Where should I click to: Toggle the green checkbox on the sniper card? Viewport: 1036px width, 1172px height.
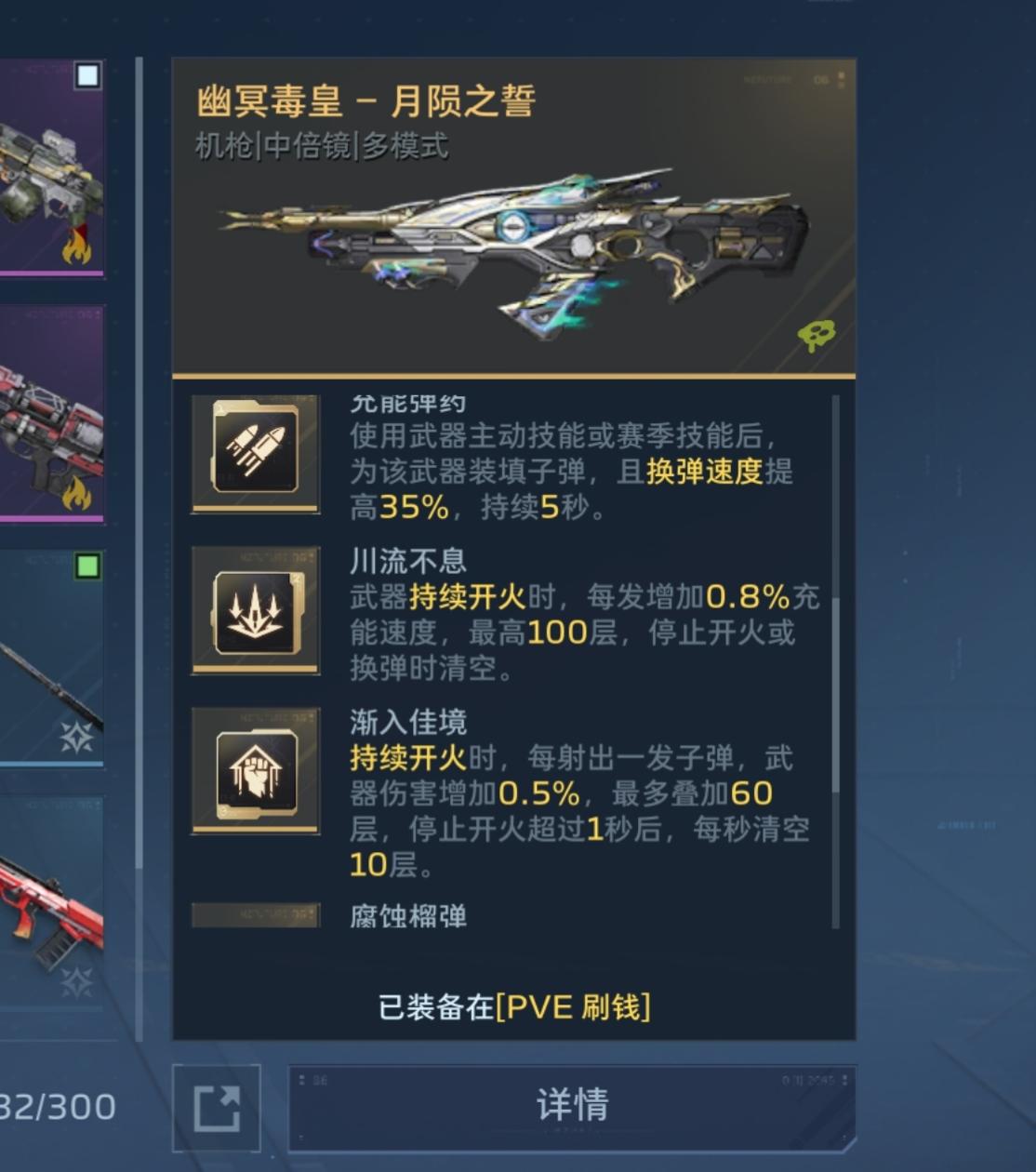(87, 566)
